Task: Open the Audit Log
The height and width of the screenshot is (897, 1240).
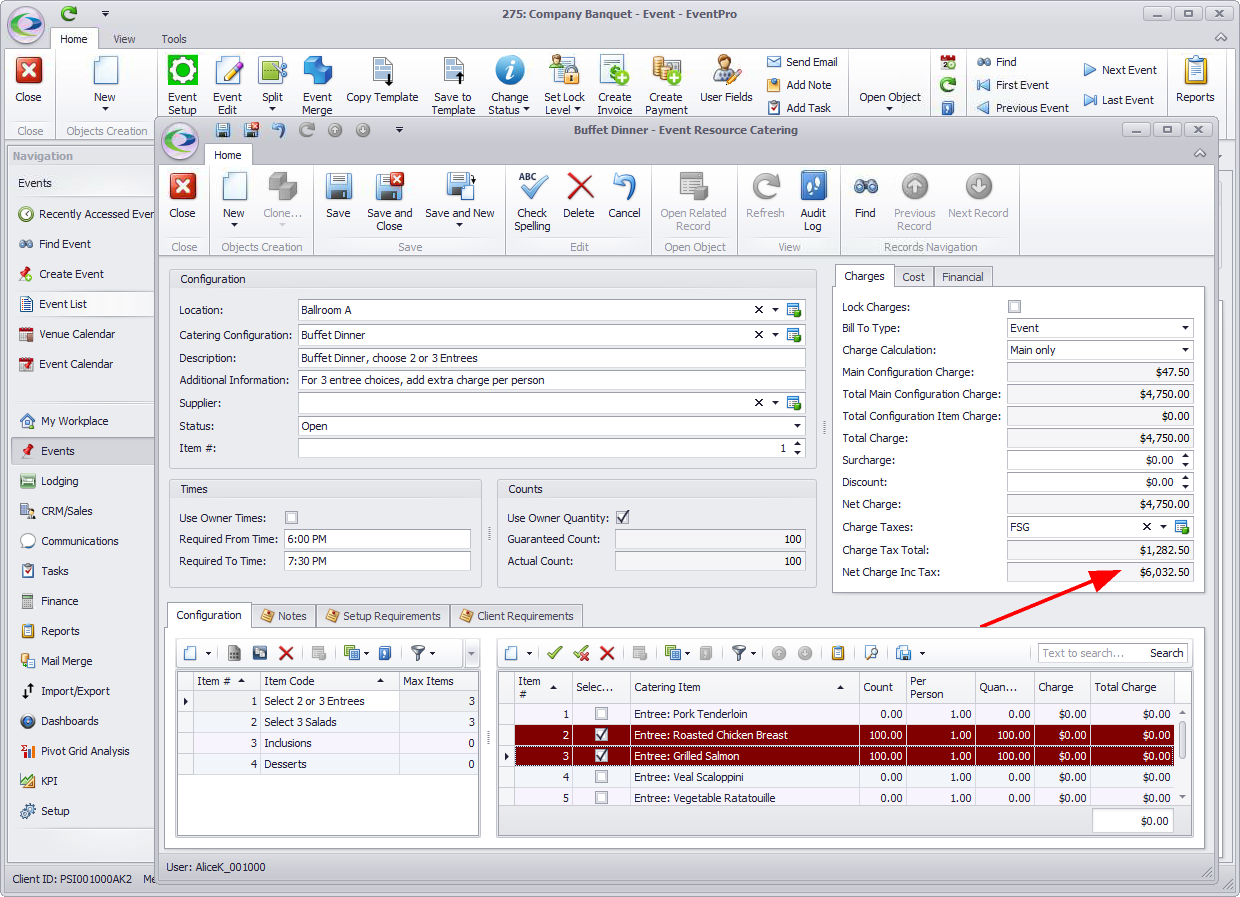Action: tap(813, 200)
